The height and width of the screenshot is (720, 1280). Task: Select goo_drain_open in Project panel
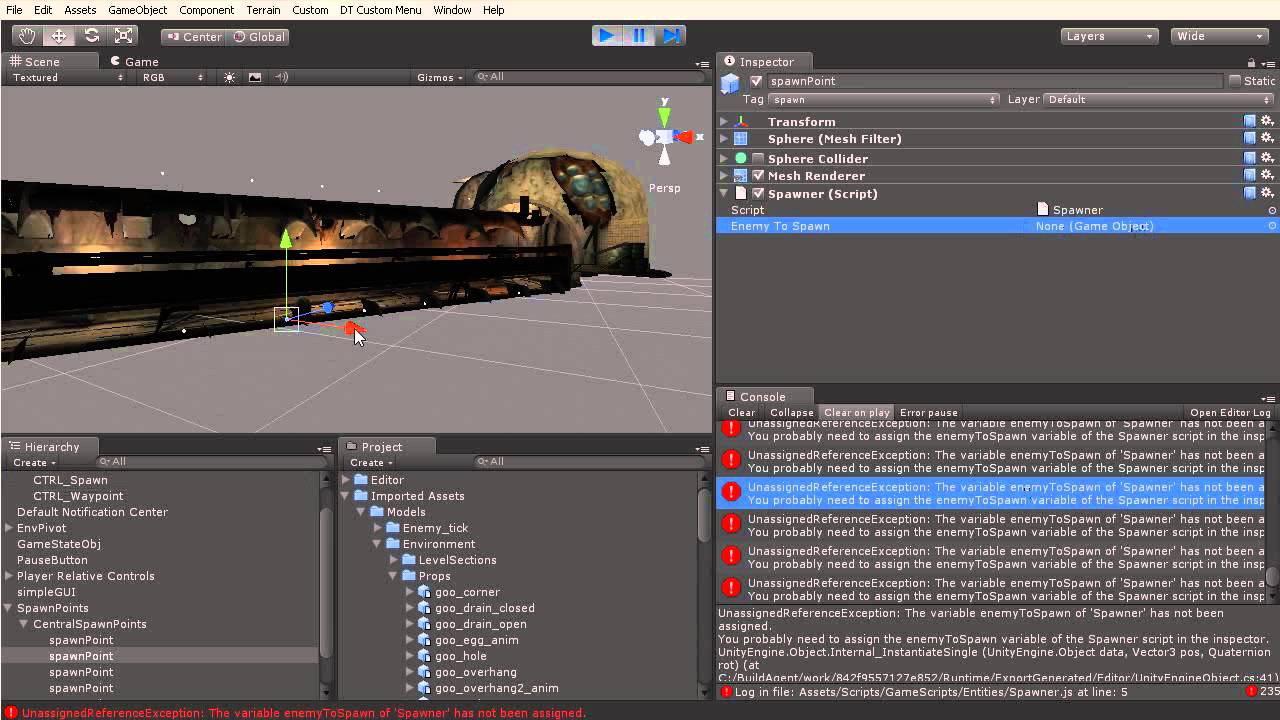point(481,624)
